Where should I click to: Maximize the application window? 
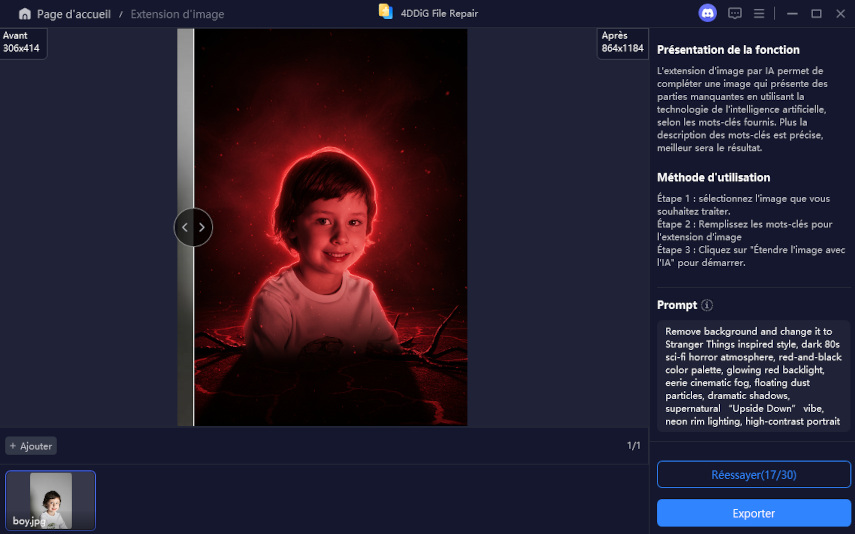click(x=816, y=14)
